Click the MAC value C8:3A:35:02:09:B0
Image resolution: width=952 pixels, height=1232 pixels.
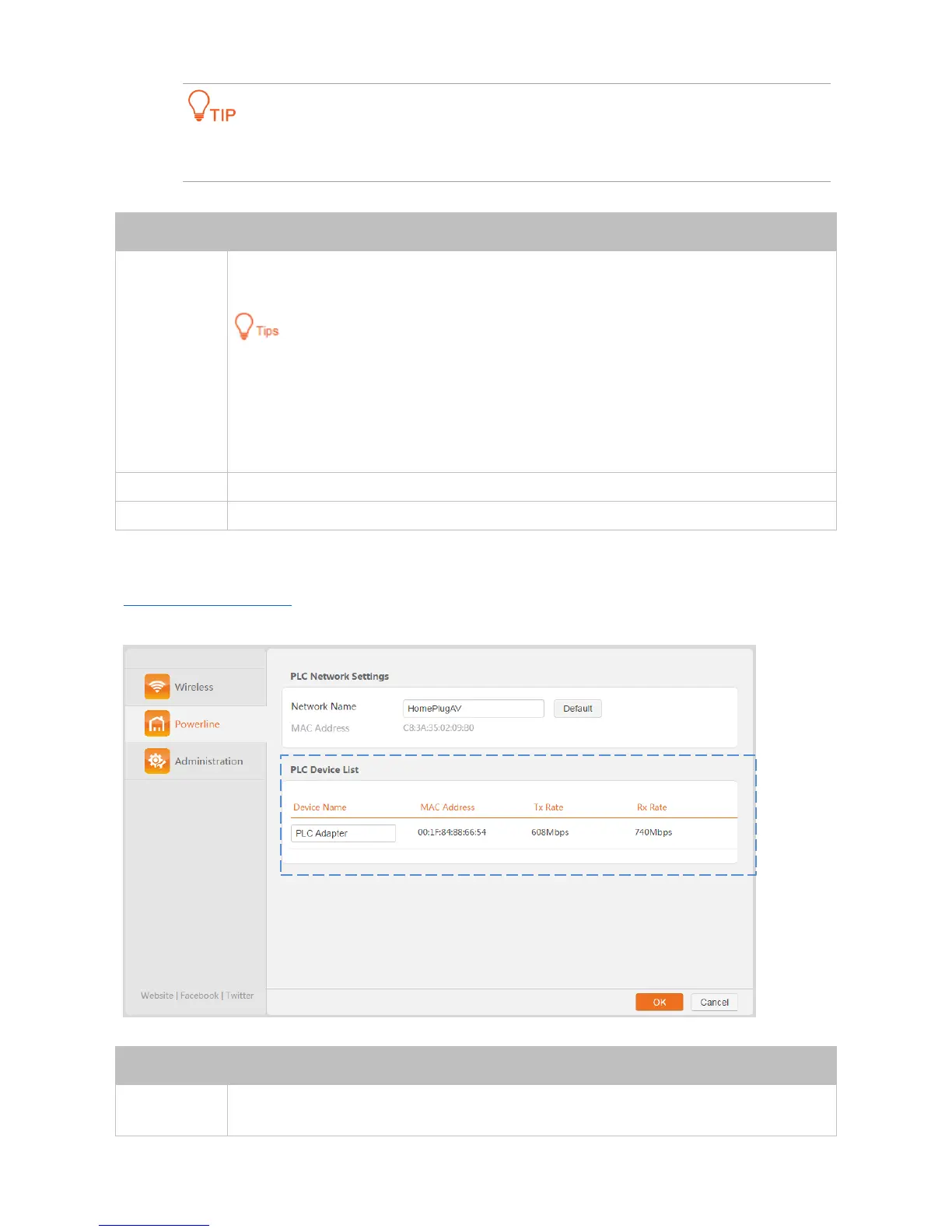coord(438,728)
